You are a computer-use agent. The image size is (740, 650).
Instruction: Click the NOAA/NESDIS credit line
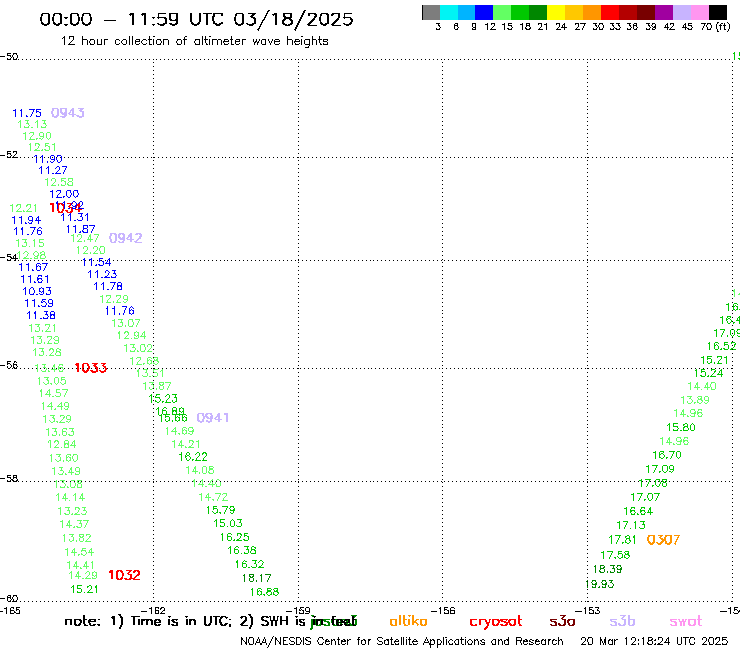(x=402, y=641)
